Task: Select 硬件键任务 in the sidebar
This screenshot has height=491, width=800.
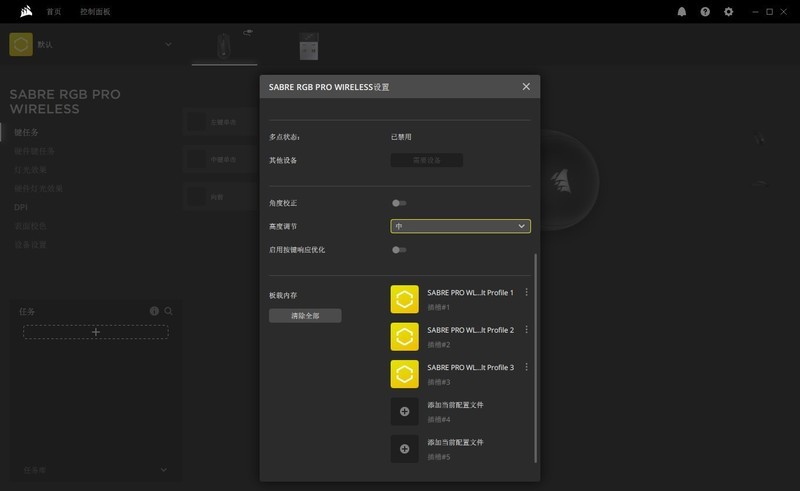Action: 34,151
